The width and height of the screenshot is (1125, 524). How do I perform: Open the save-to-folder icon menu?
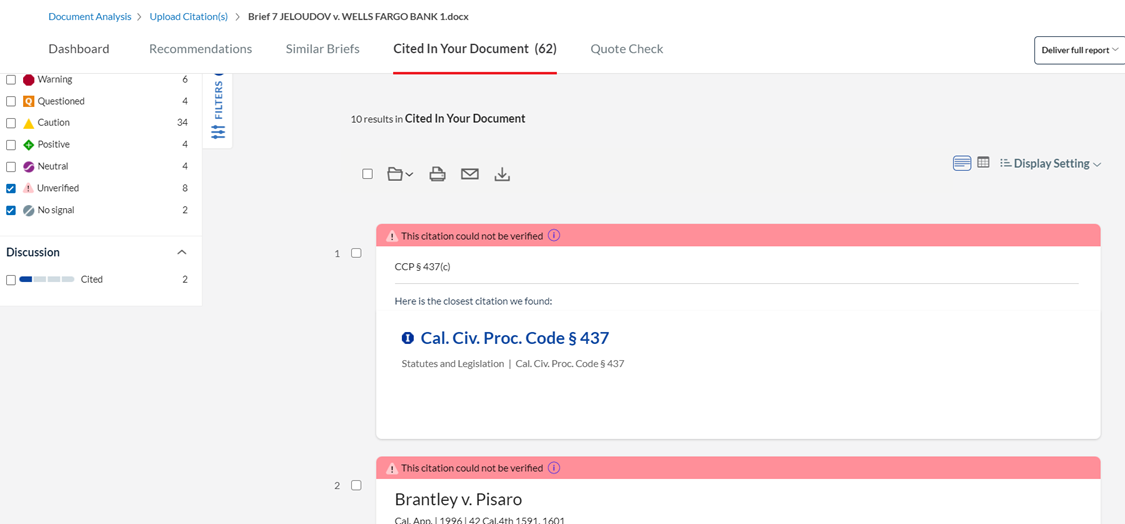[x=400, y=174]
